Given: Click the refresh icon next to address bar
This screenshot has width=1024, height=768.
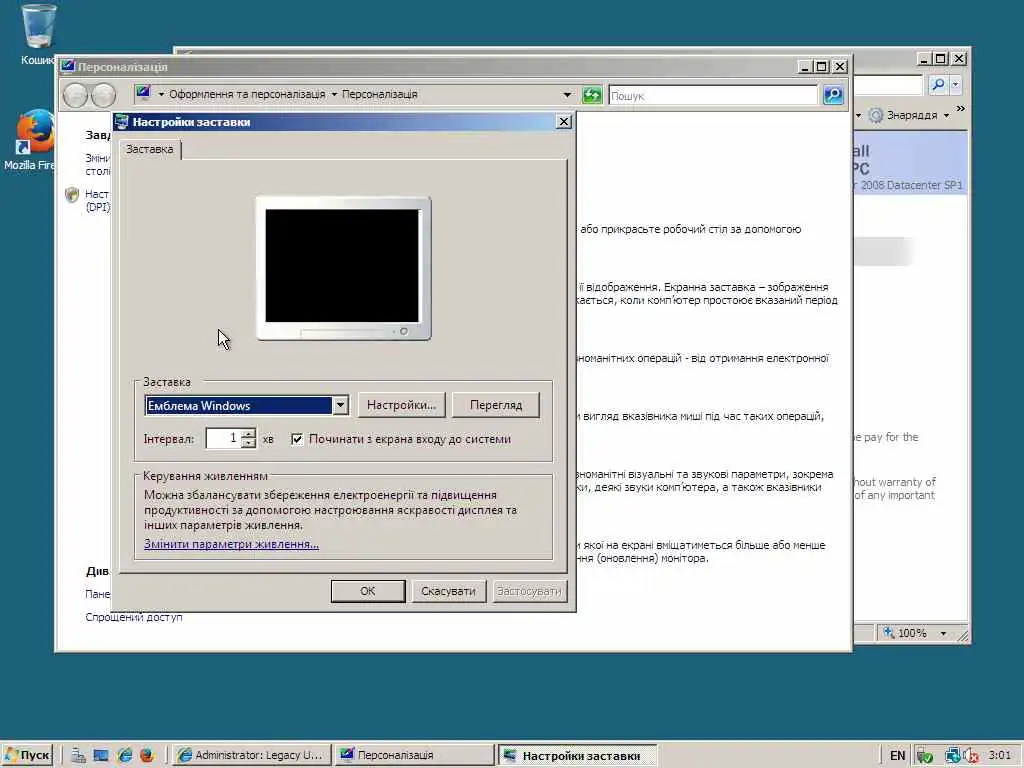Looking at the screenshot, I should [592, 95].
